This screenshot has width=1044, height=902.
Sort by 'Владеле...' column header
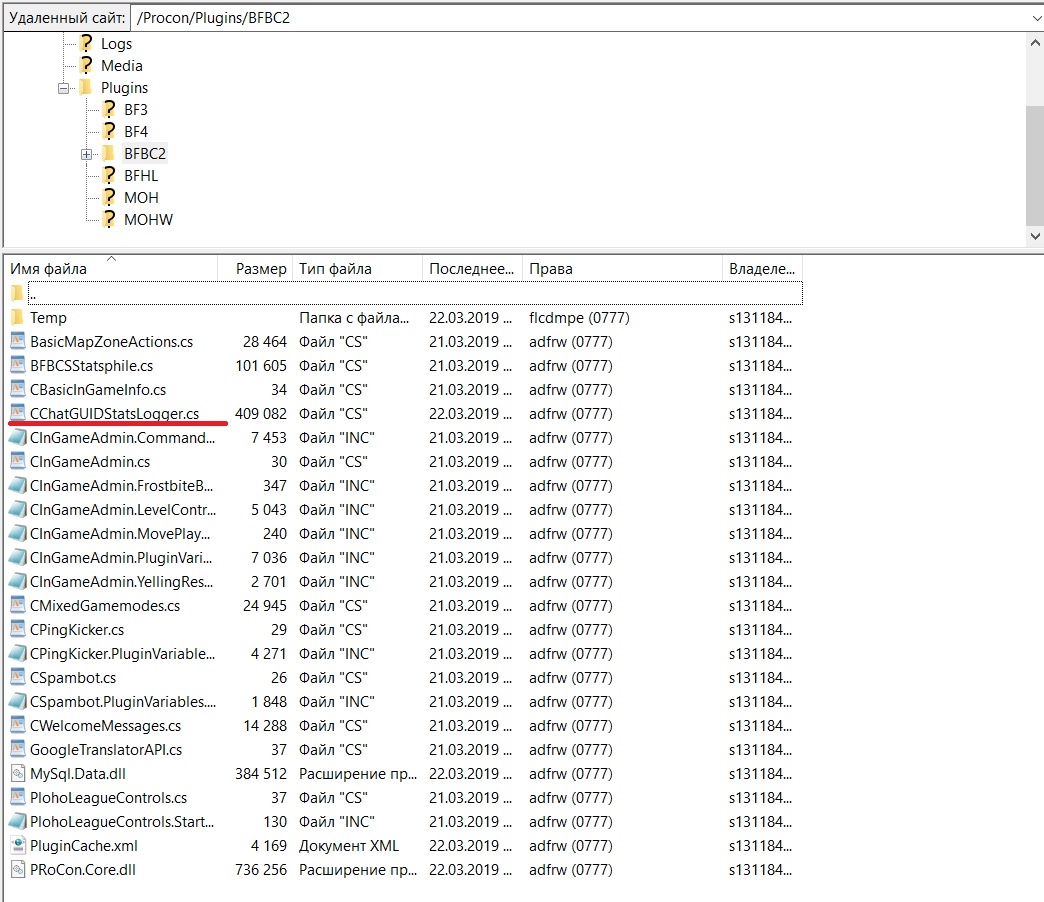tap(762, 269)
